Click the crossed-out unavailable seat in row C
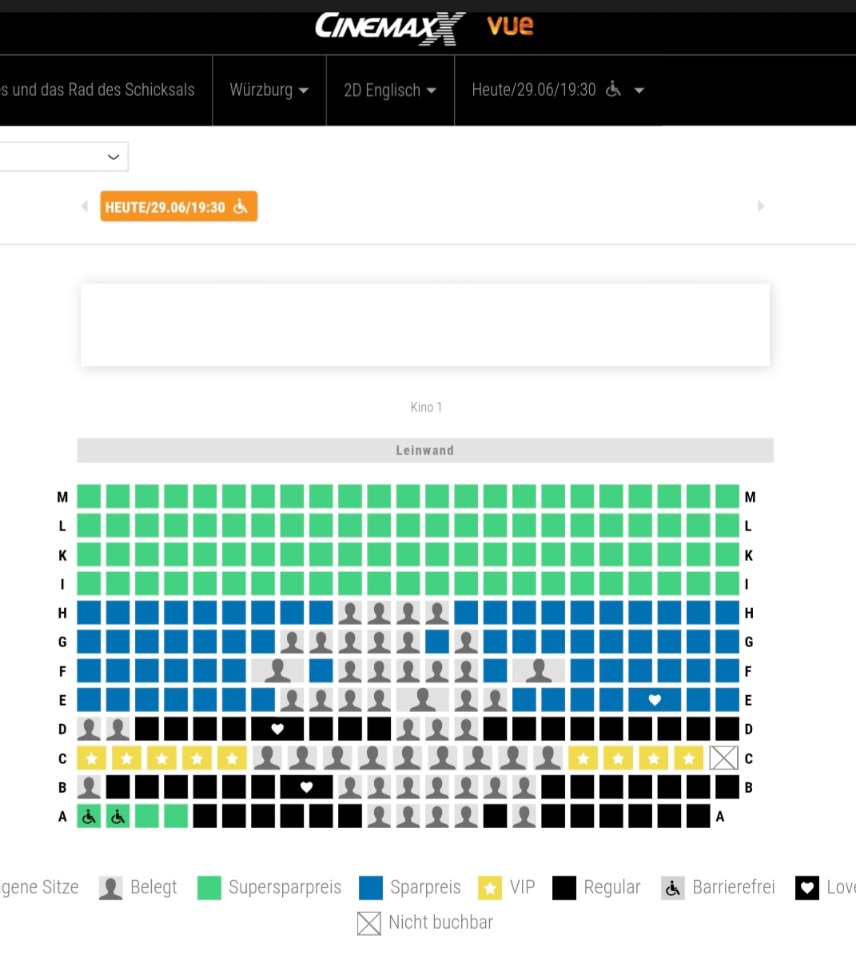The image size is (856, 956). 723,758
